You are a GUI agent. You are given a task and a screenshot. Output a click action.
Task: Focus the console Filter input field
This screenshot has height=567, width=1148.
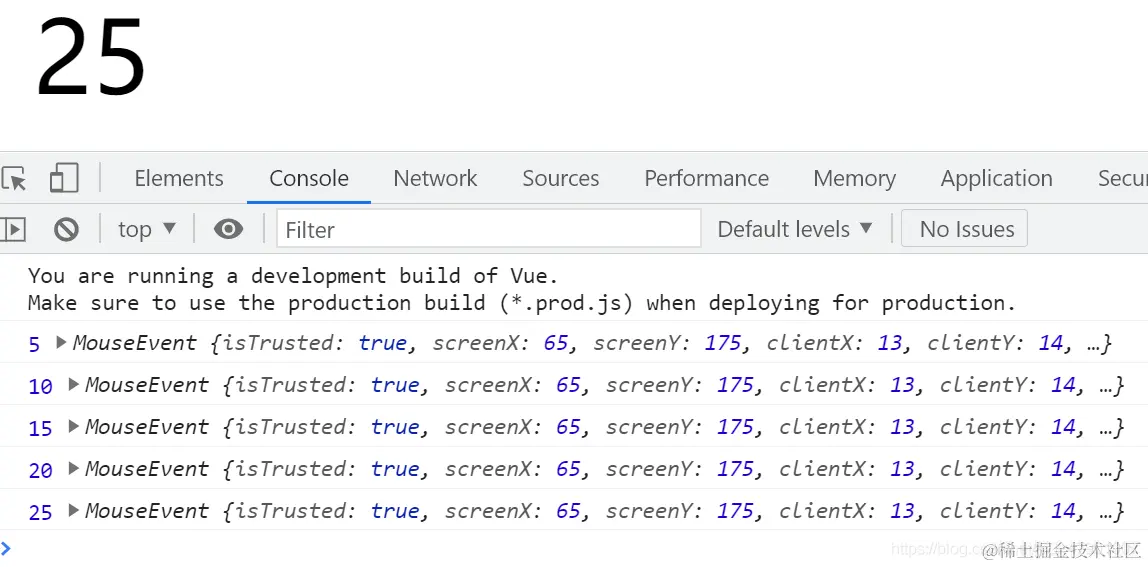click(x=488, y=229)
